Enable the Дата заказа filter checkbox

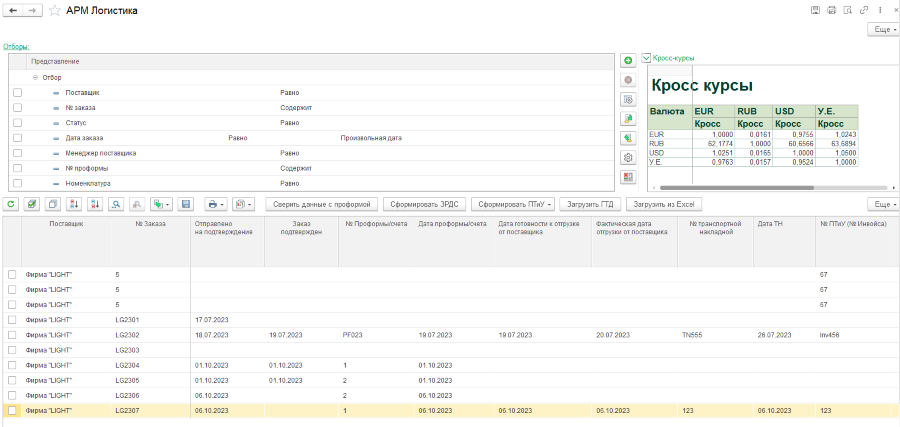click(18, 138)
